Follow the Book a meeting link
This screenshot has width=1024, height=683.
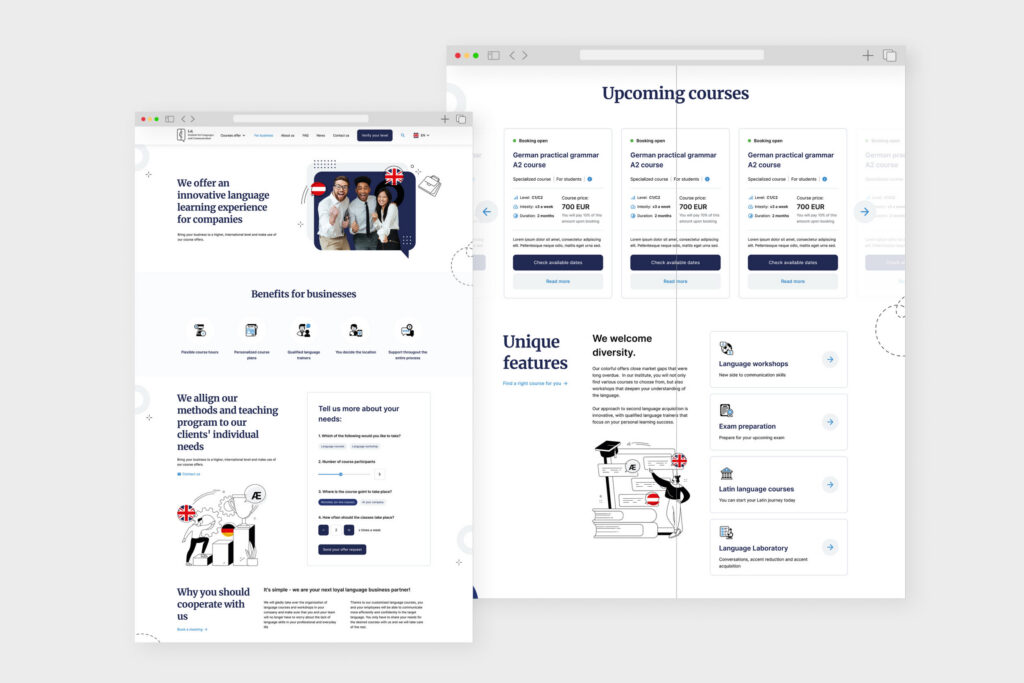pos(192,629)
